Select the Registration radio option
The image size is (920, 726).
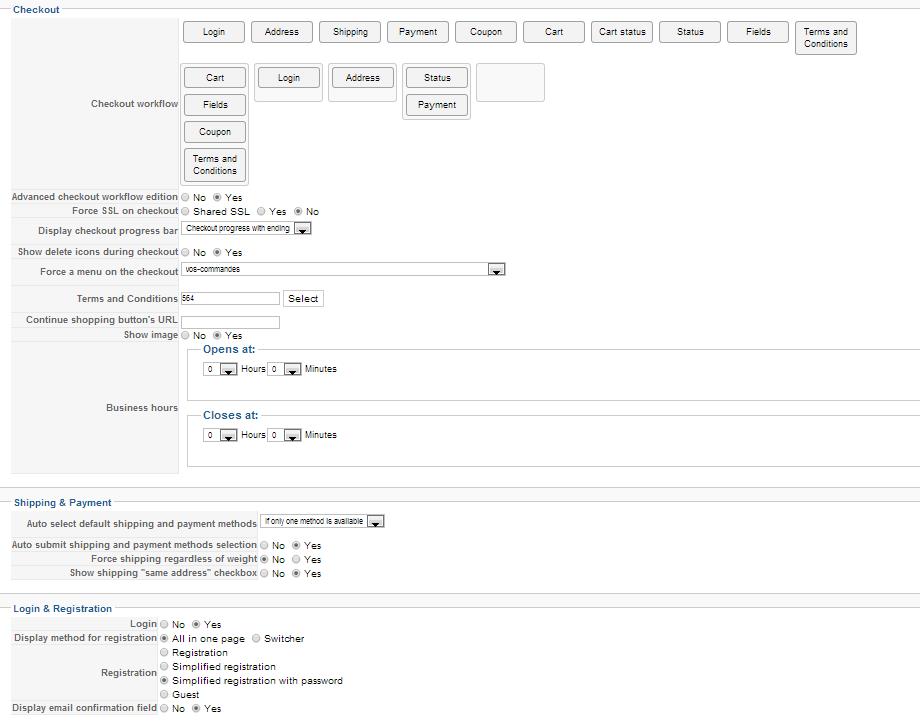[x=164, y=653]
